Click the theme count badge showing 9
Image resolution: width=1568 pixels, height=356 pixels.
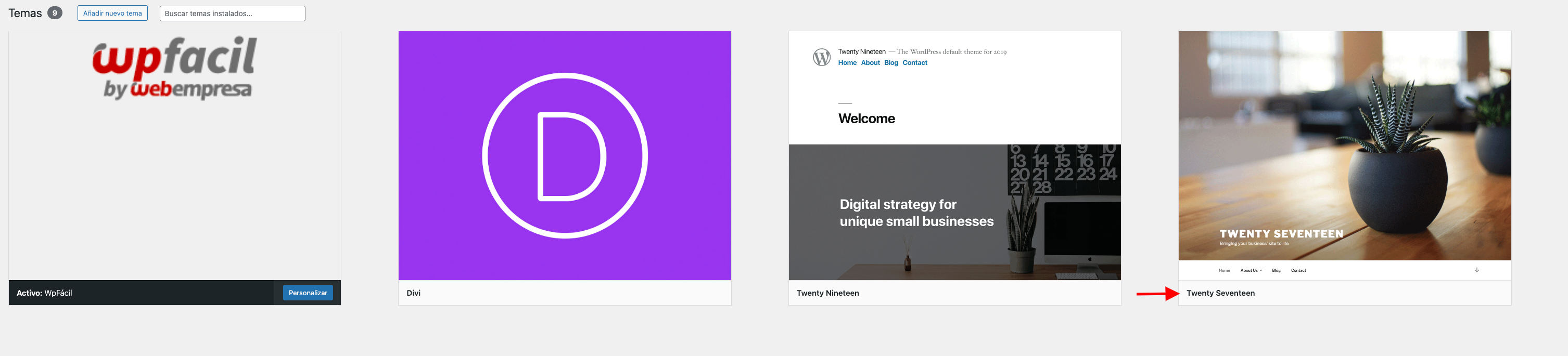[x=55, y=13]
